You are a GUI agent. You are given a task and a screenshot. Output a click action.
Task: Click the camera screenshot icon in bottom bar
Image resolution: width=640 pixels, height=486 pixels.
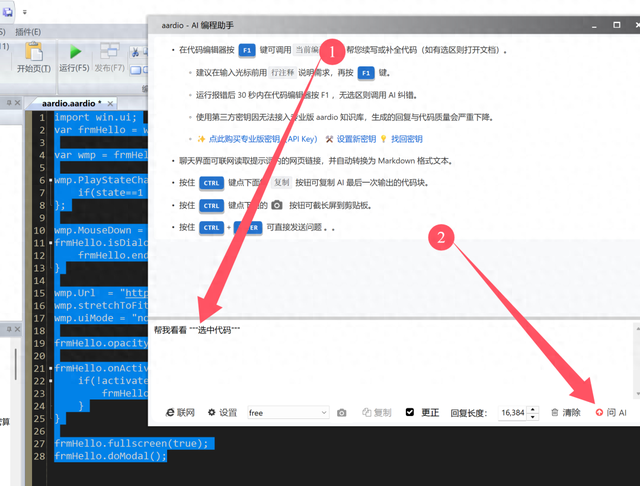click(x=342, y=413)
